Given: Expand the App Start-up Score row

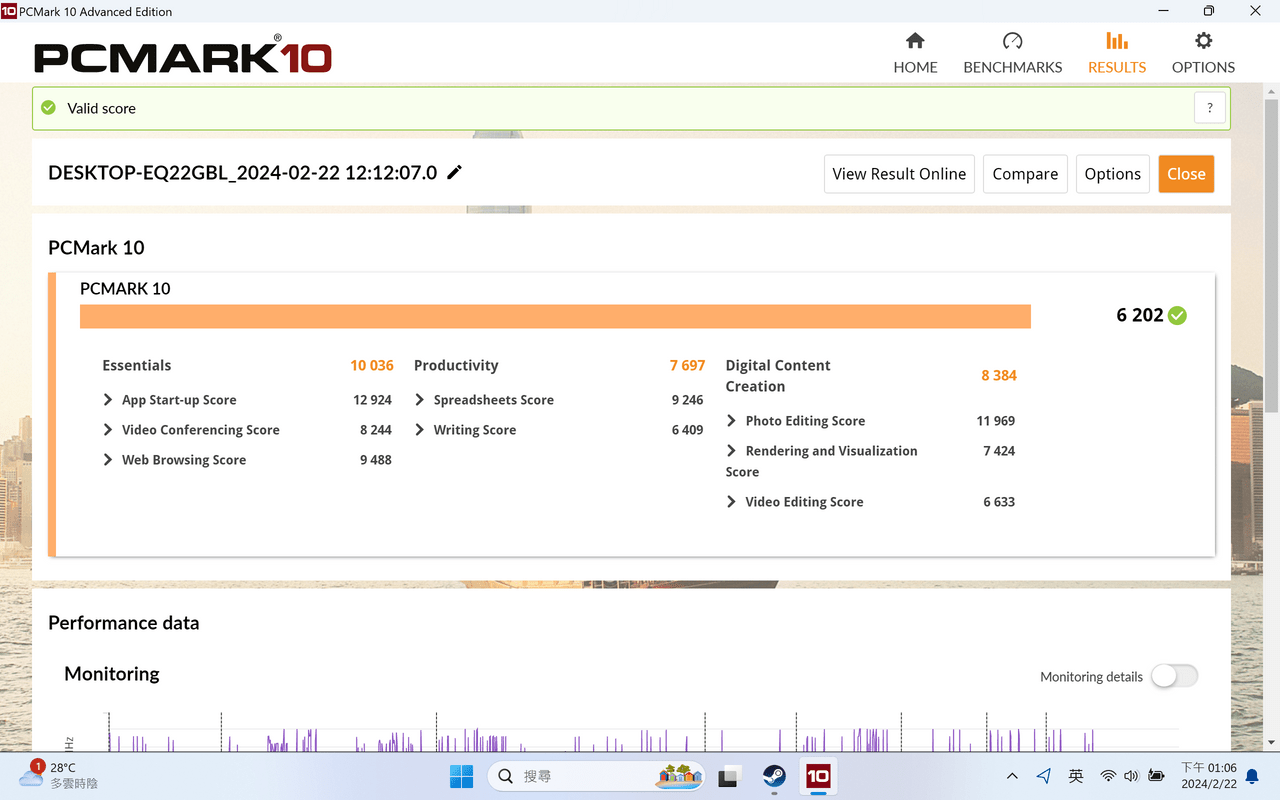Looking at the screenshot, I should pyautogui.click(x=109, y=400).
